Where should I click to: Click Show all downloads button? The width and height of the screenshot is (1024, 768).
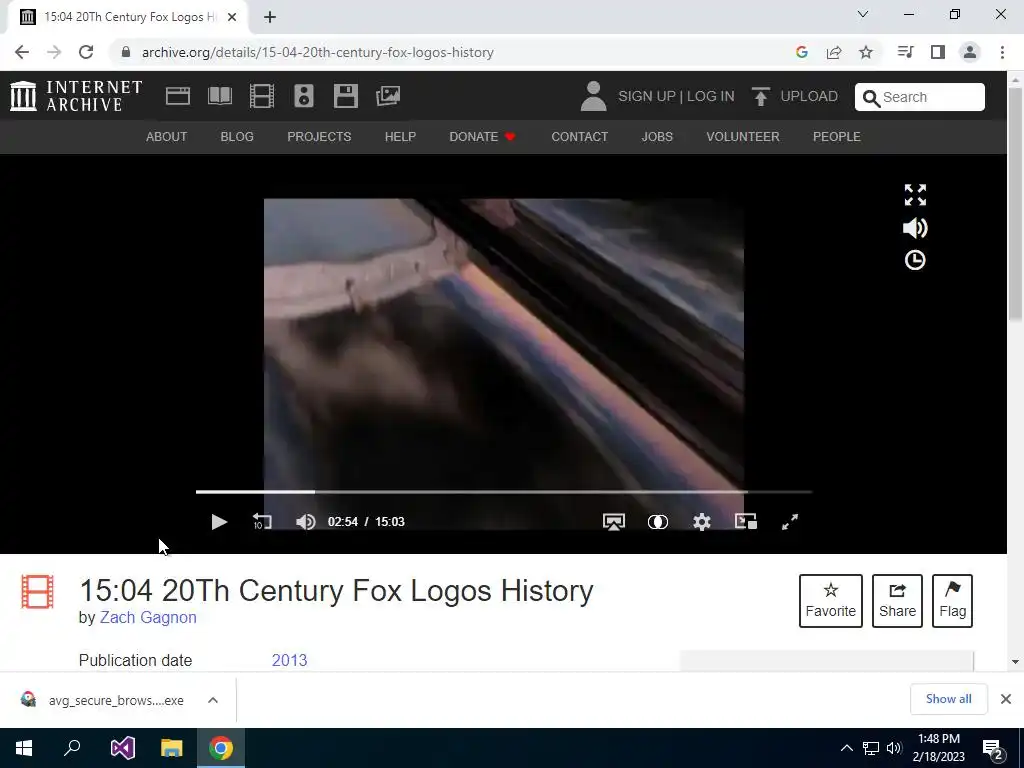[x=948, y=699]
